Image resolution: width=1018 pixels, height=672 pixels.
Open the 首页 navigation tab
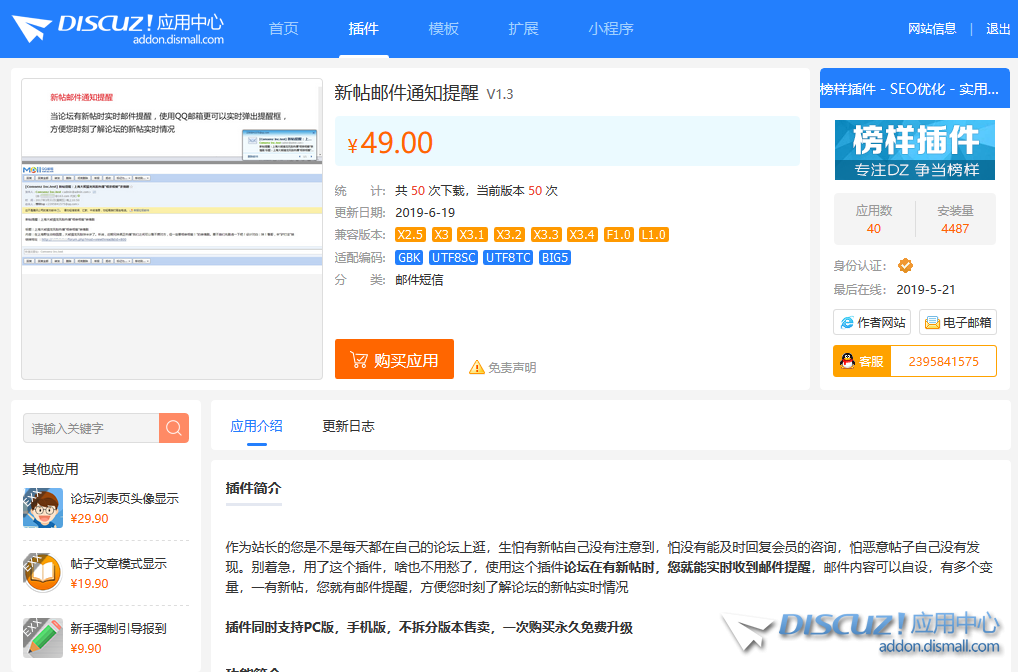284,29
